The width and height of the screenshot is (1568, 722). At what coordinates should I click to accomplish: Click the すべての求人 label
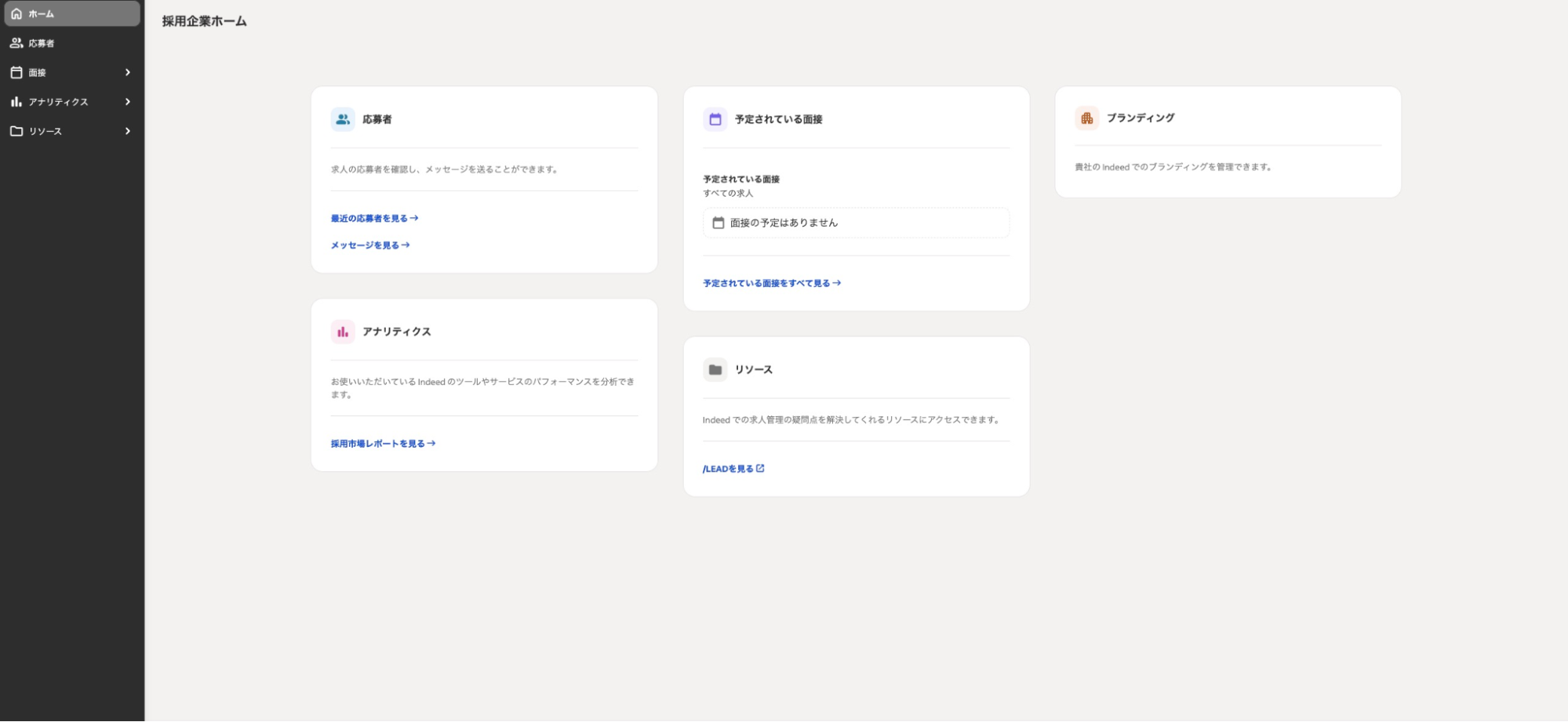pyautogui.click(x=728, y=193)
